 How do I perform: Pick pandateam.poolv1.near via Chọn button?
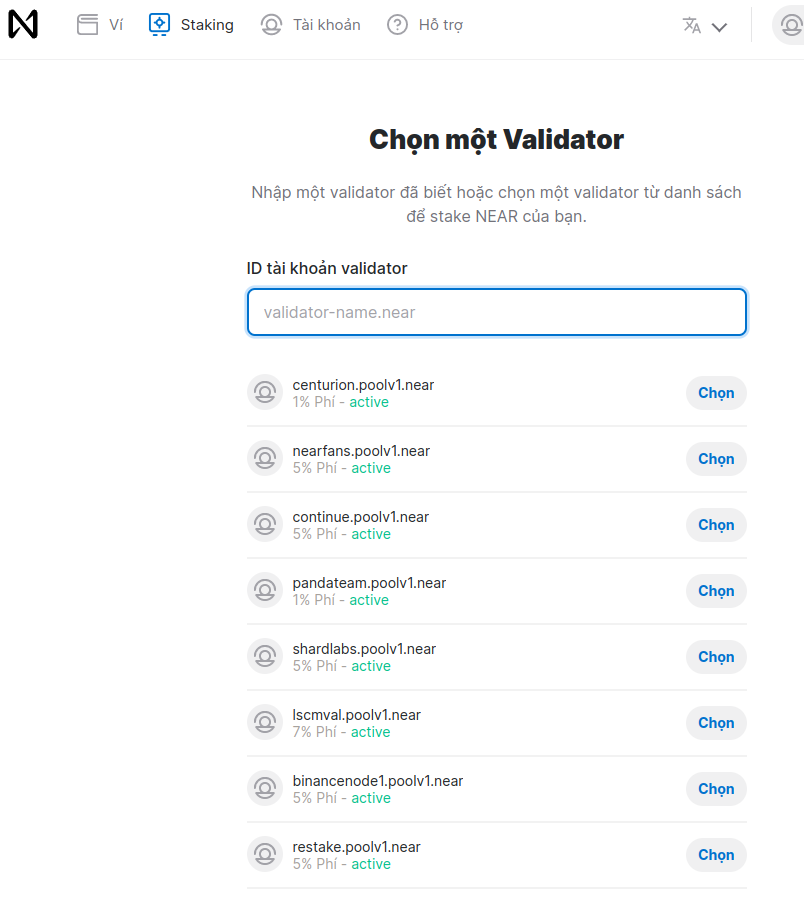(x=716, y=591)
